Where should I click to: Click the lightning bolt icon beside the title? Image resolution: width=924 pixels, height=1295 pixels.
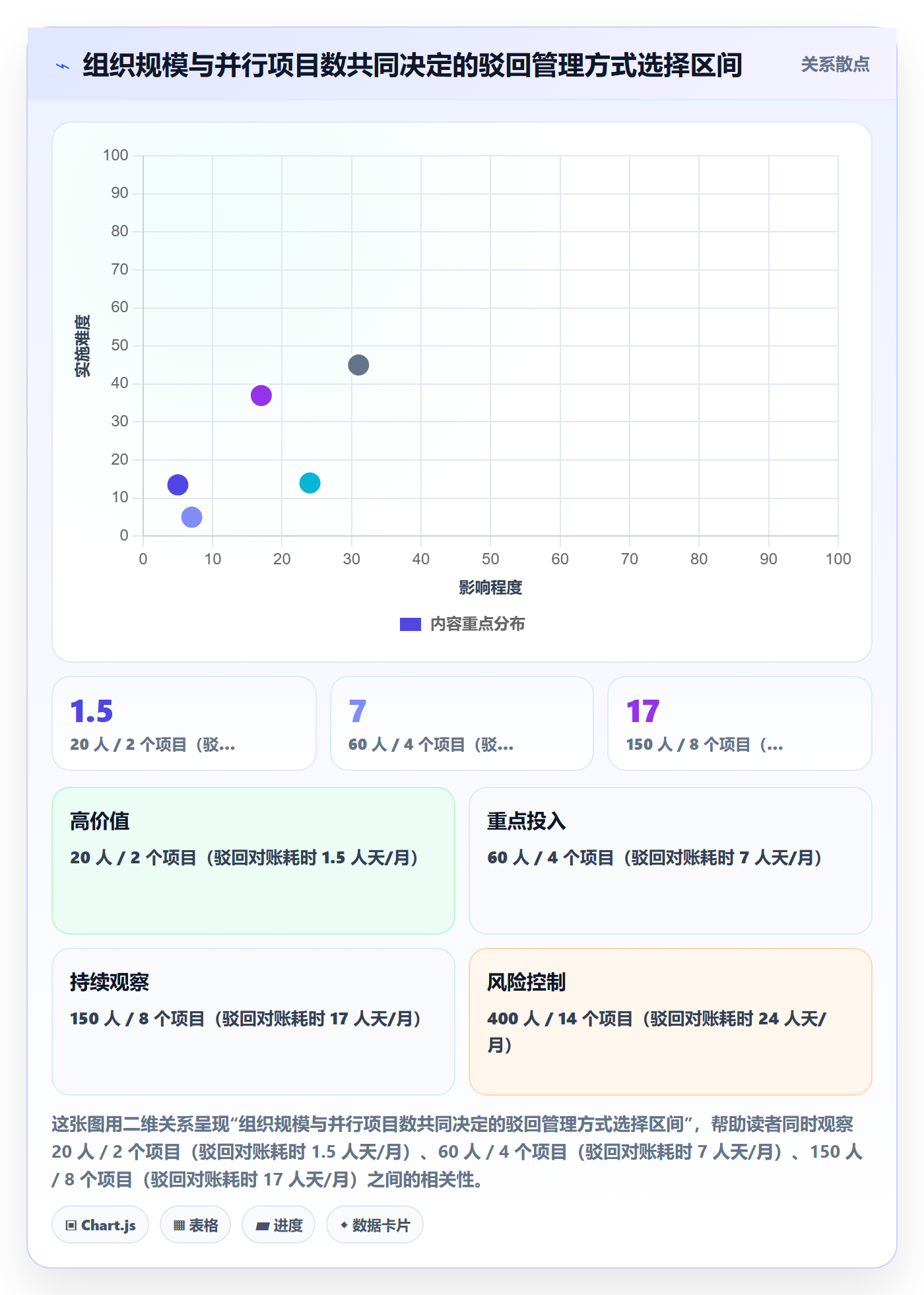(x=63, y=66)
